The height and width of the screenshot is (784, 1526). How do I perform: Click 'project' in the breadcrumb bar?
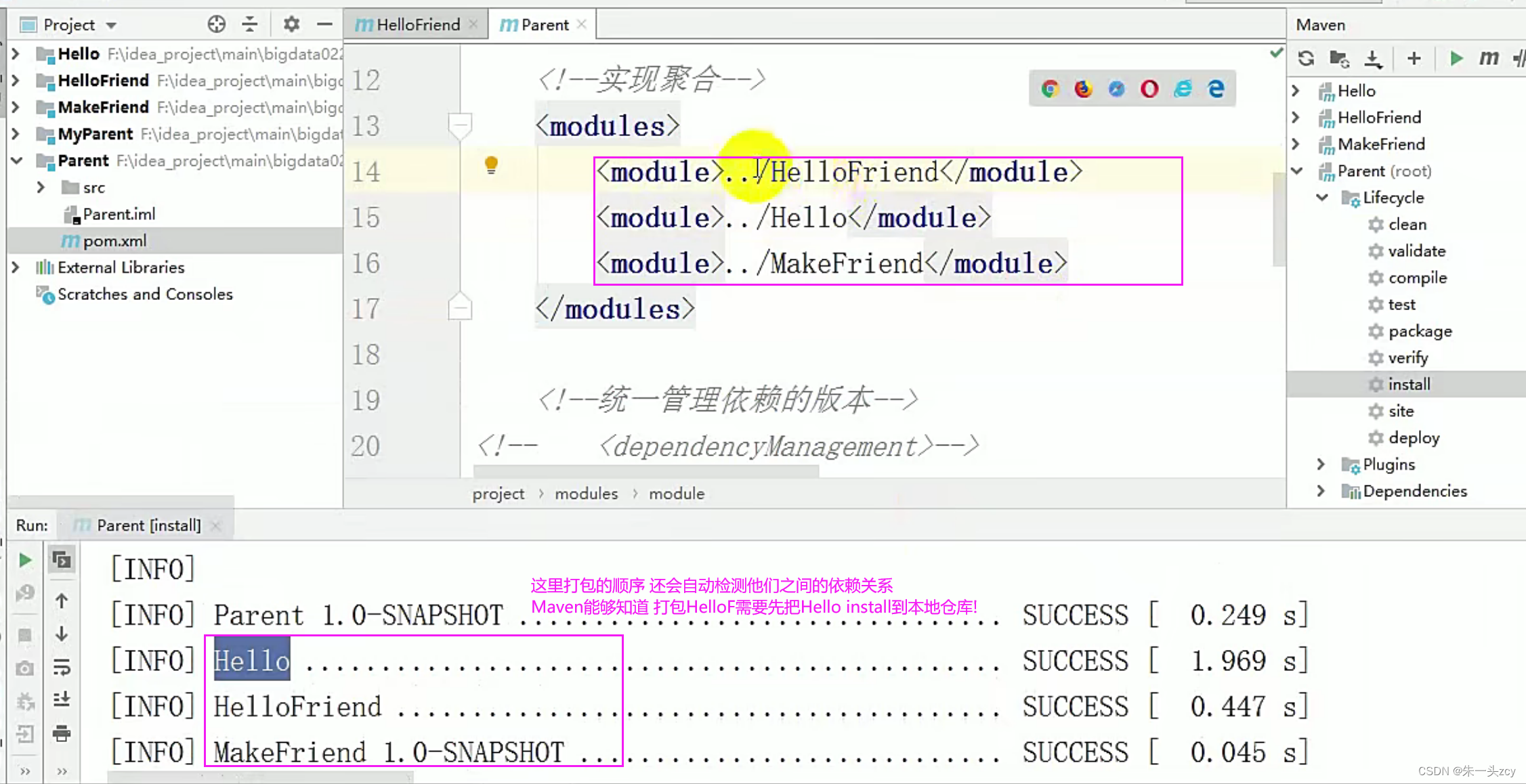pos(498,494)
